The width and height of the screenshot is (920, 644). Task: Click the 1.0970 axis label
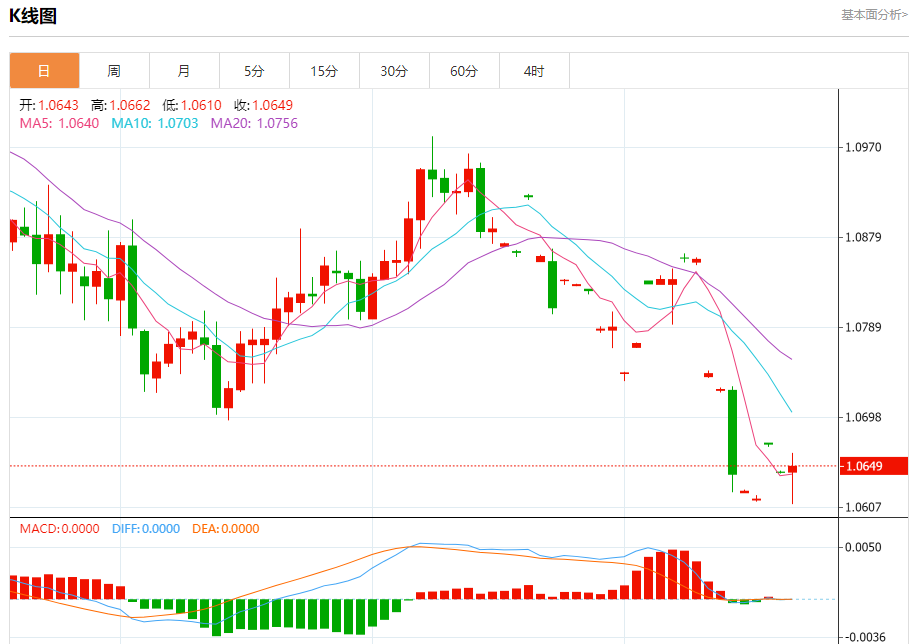(863, 147)
